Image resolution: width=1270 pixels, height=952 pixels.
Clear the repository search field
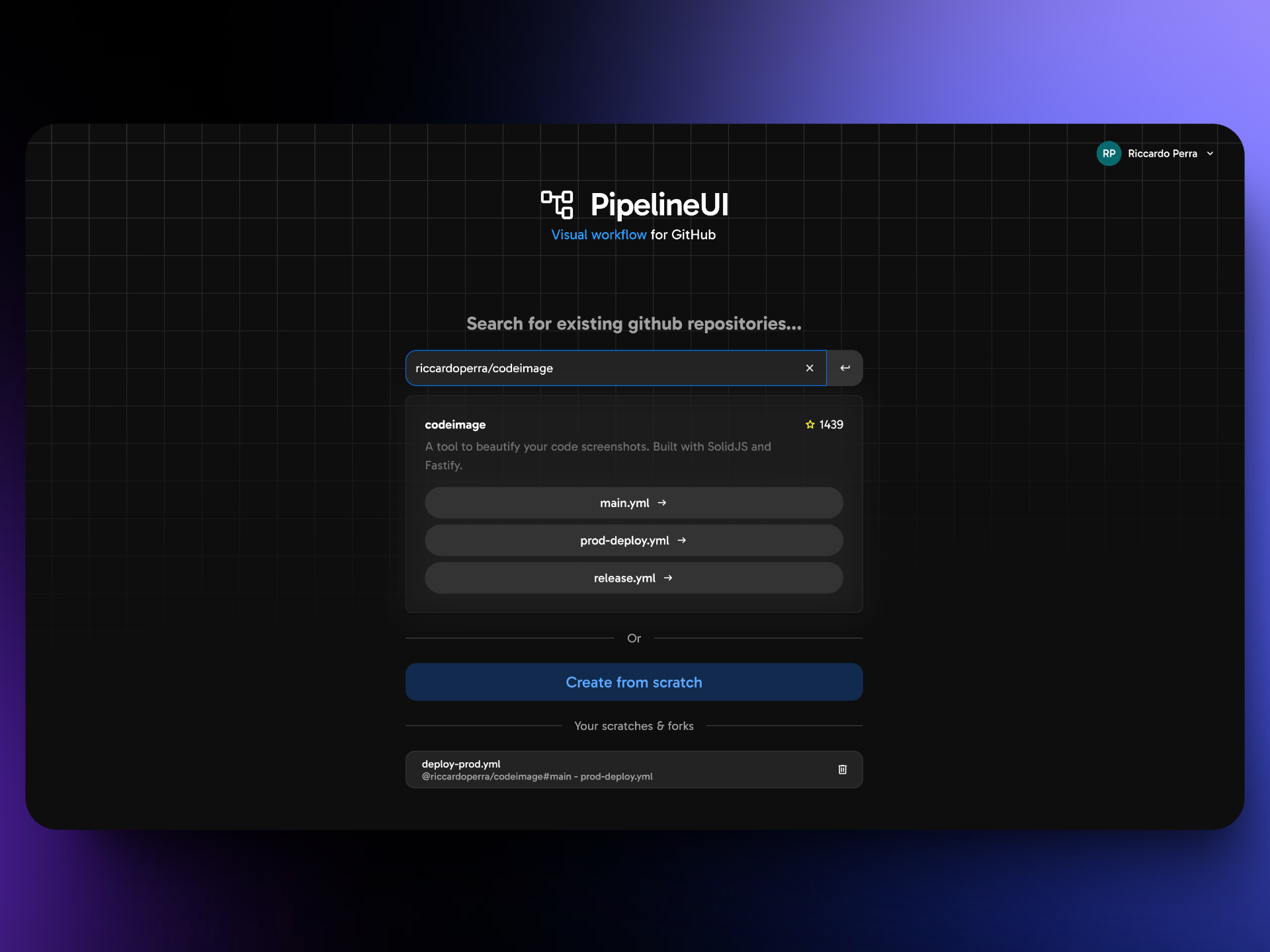click(810, 368)
